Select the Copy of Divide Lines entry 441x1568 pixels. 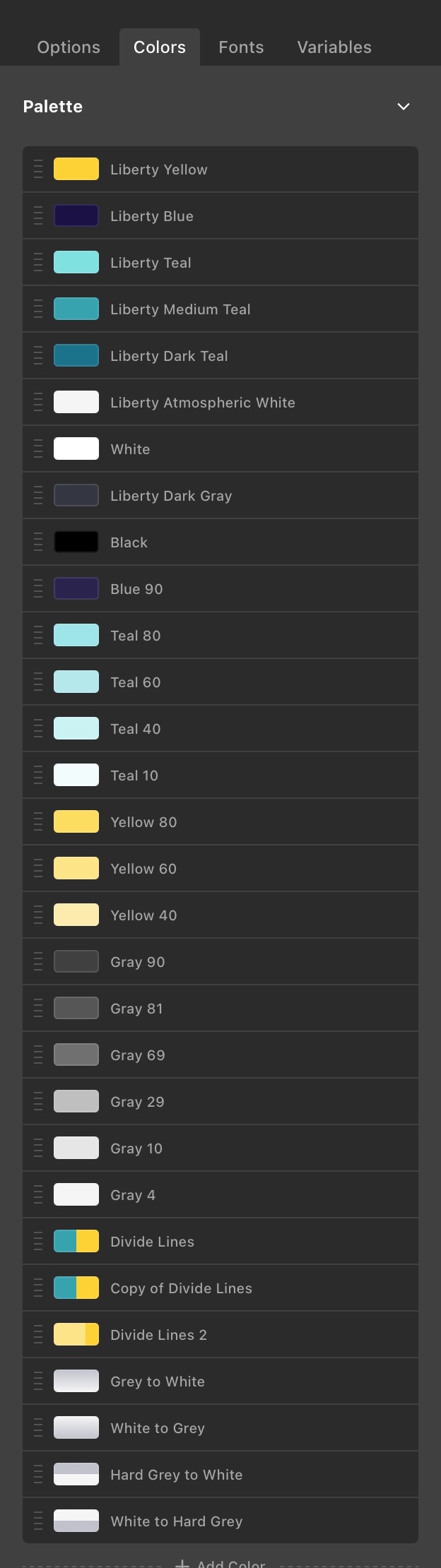(220, 1288)
